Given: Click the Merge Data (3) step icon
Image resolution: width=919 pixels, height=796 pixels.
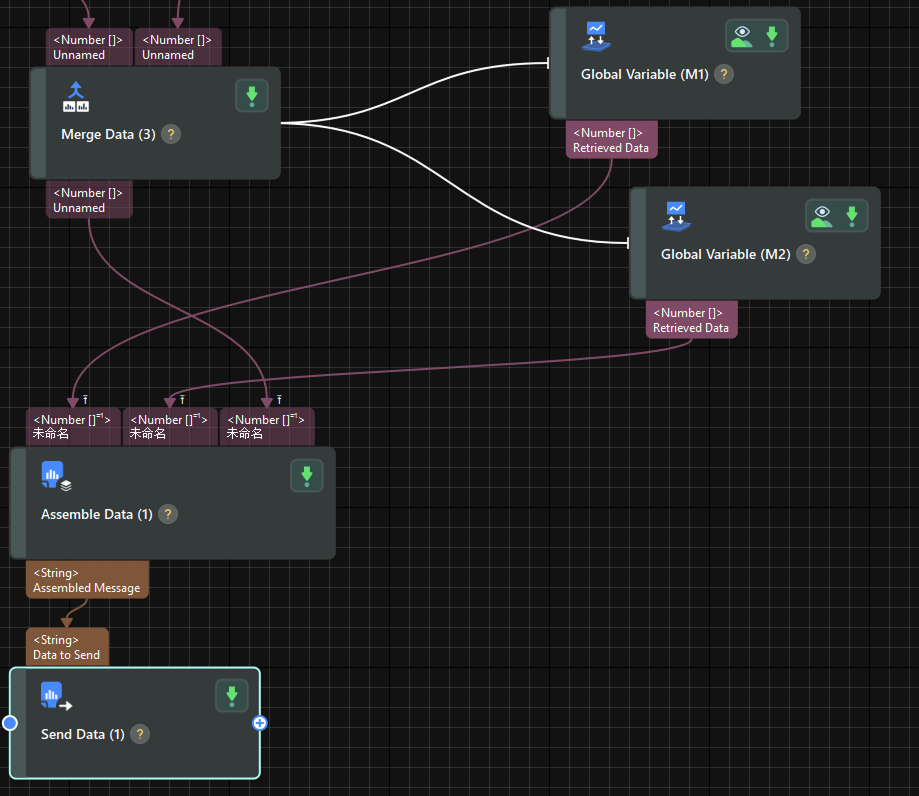Looking at the screenshot, I should (76, 97).
